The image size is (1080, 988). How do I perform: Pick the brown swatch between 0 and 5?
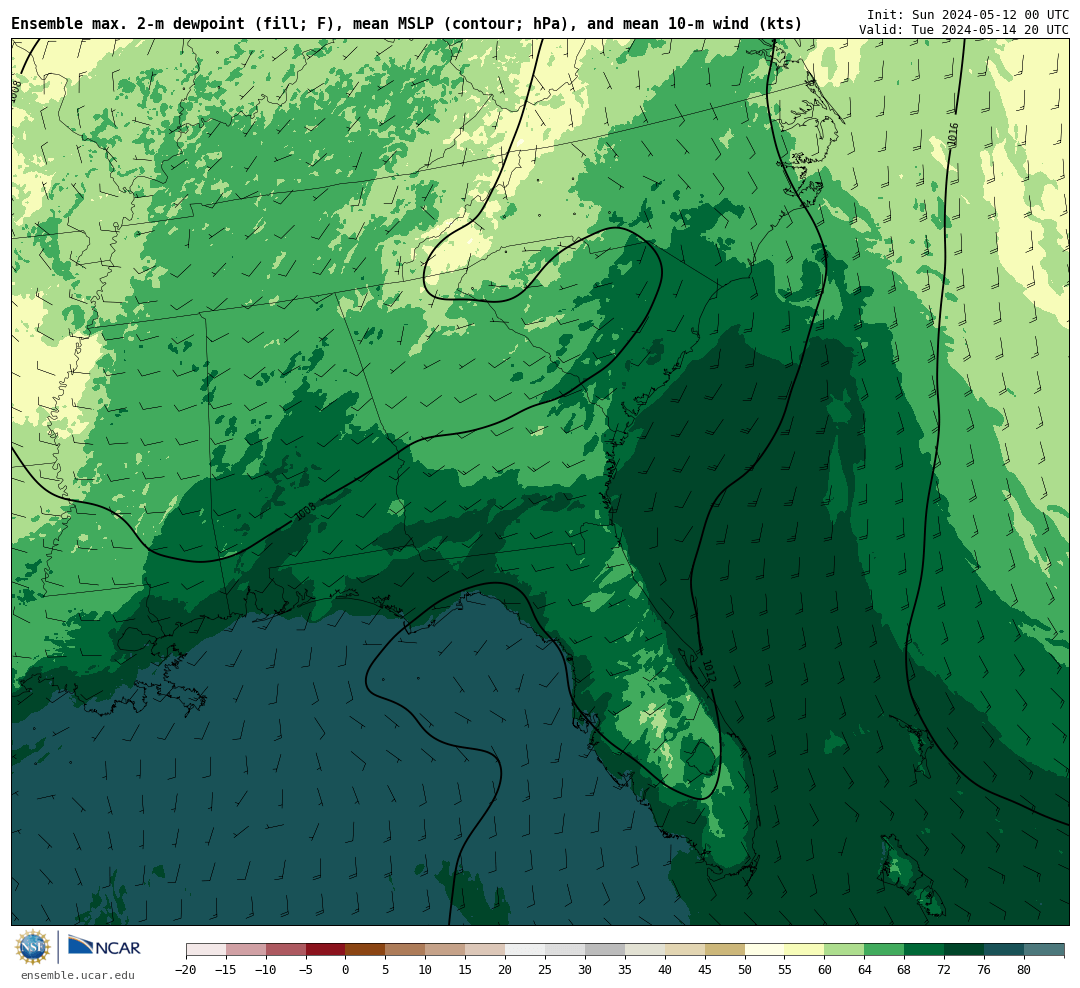pyautogui.click(x=366, y=950)
